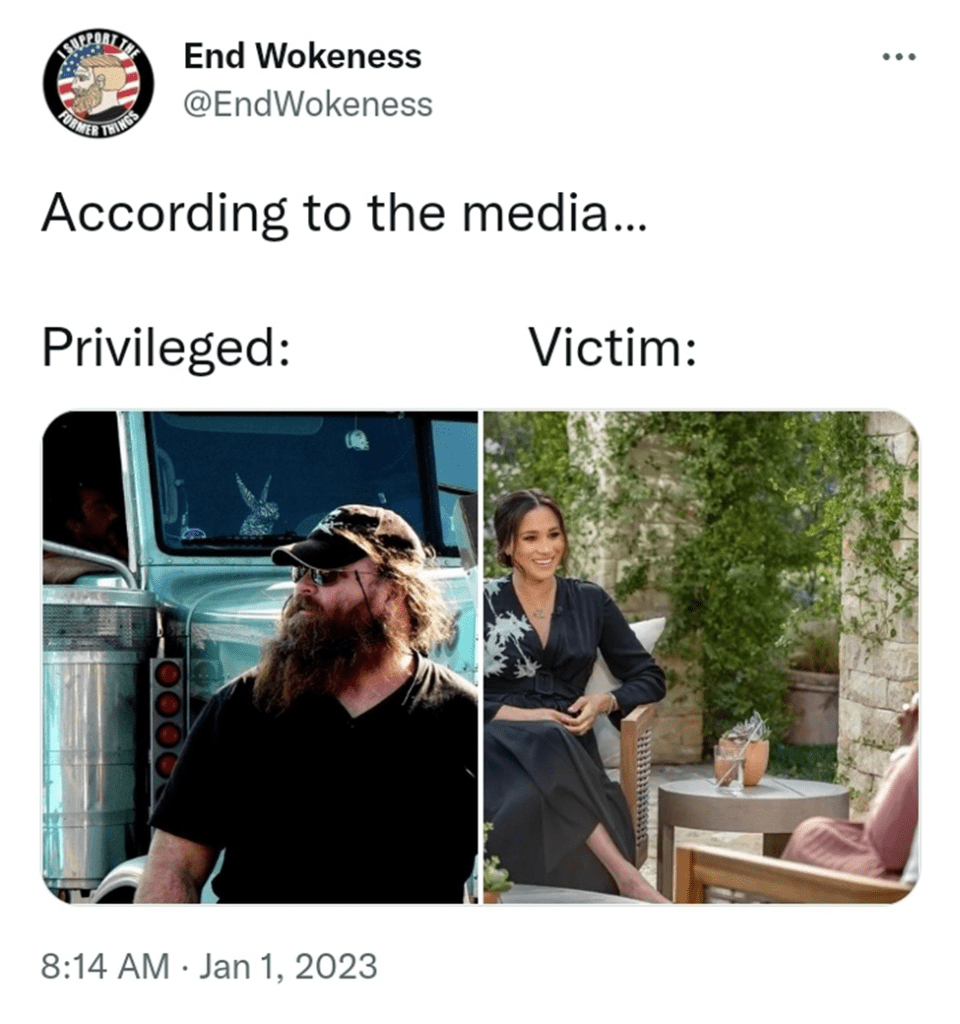Image resolution: width=960 pixels, height=1024 pixels.
Task: Click the End Wokeness profile avatar
Action: click(98, 84)
